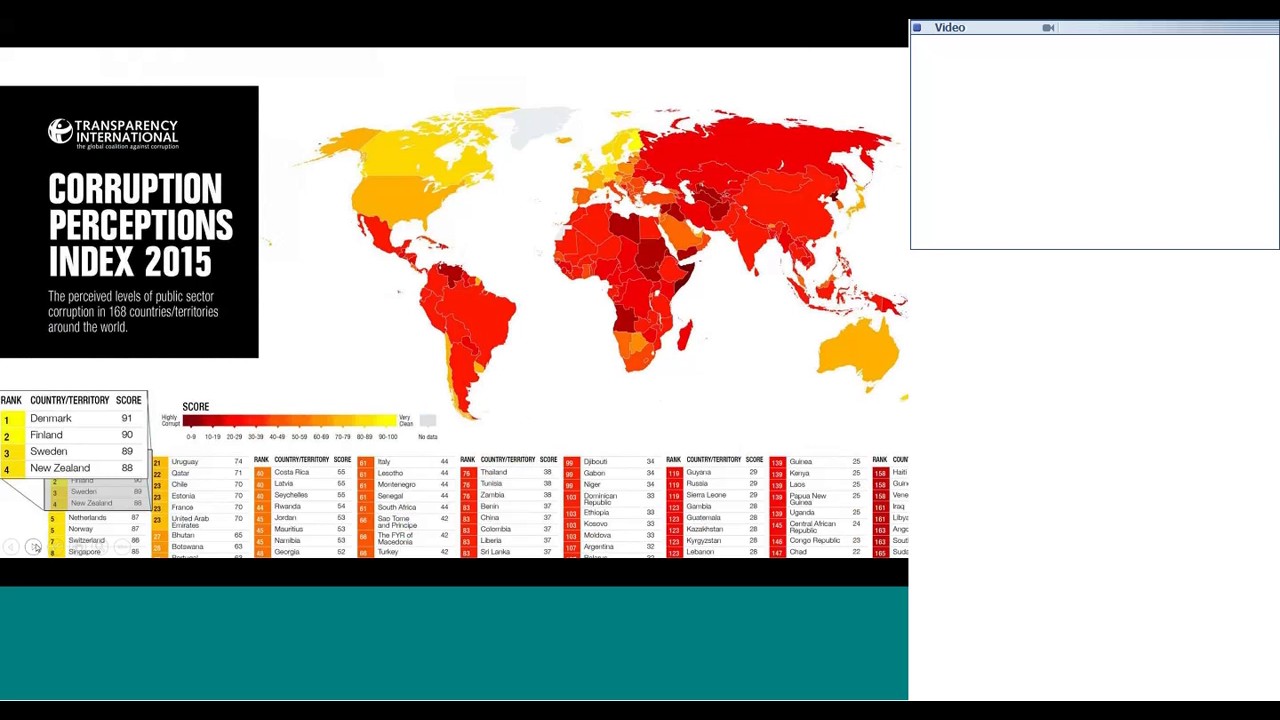Click the Kazakhstan row
Image resolution: width=1280 pixels, height=720 pixels.
point(714,529)
